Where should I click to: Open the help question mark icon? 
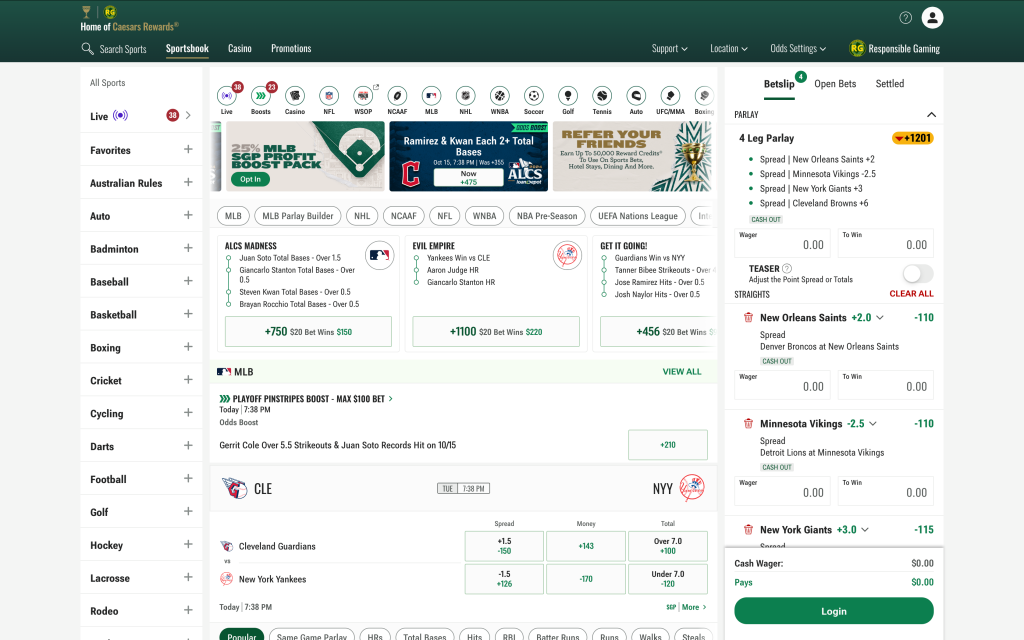pos(905,17)
